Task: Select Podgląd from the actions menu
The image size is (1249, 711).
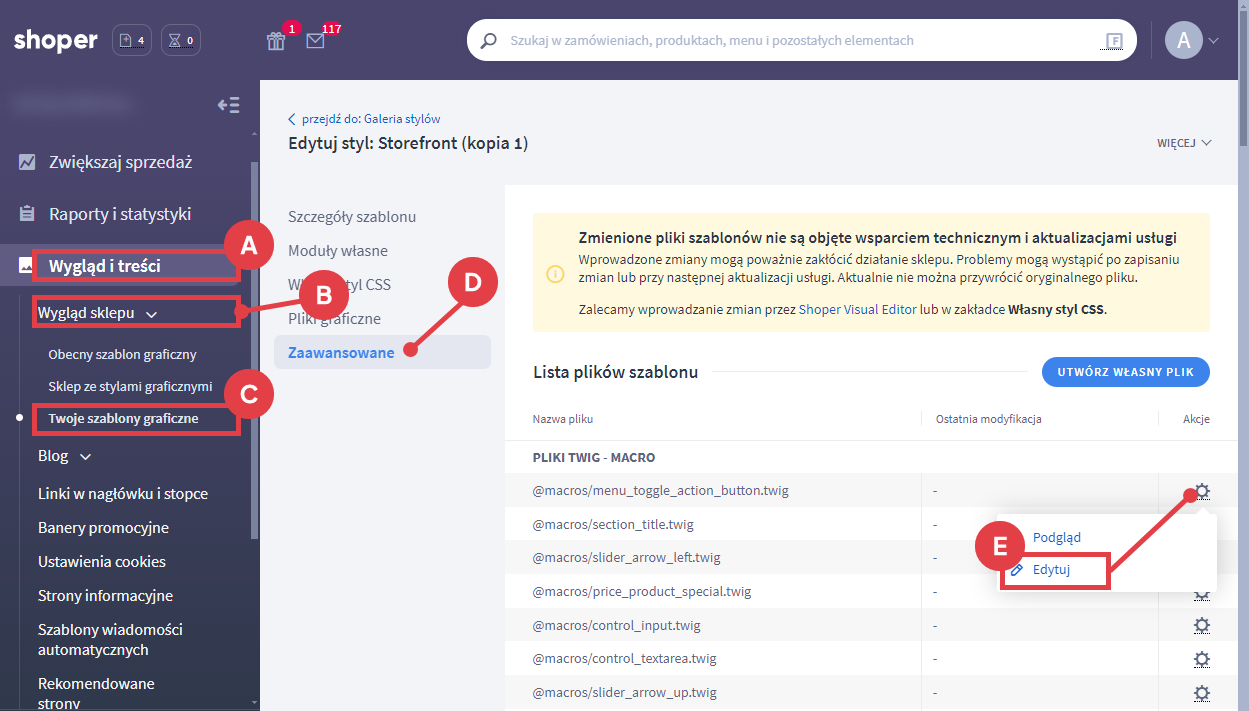Action: tap(1056, 537)
